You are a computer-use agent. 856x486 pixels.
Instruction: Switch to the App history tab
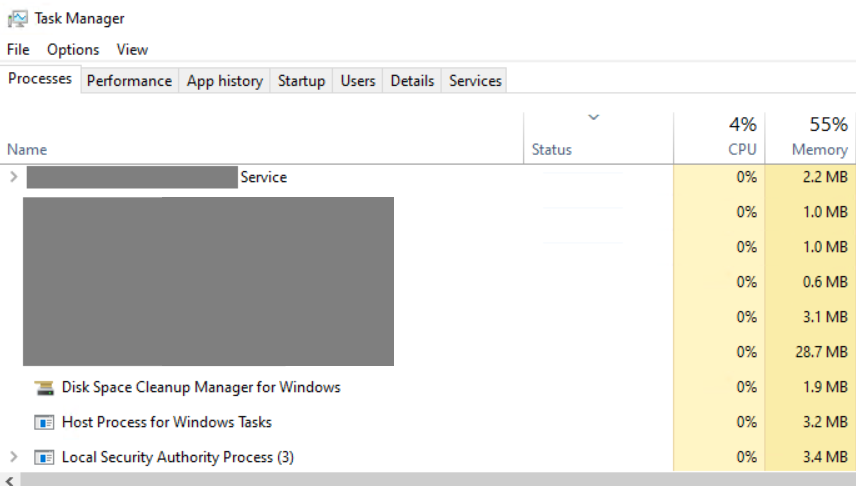pyautogui.click(x=224, y=81)
